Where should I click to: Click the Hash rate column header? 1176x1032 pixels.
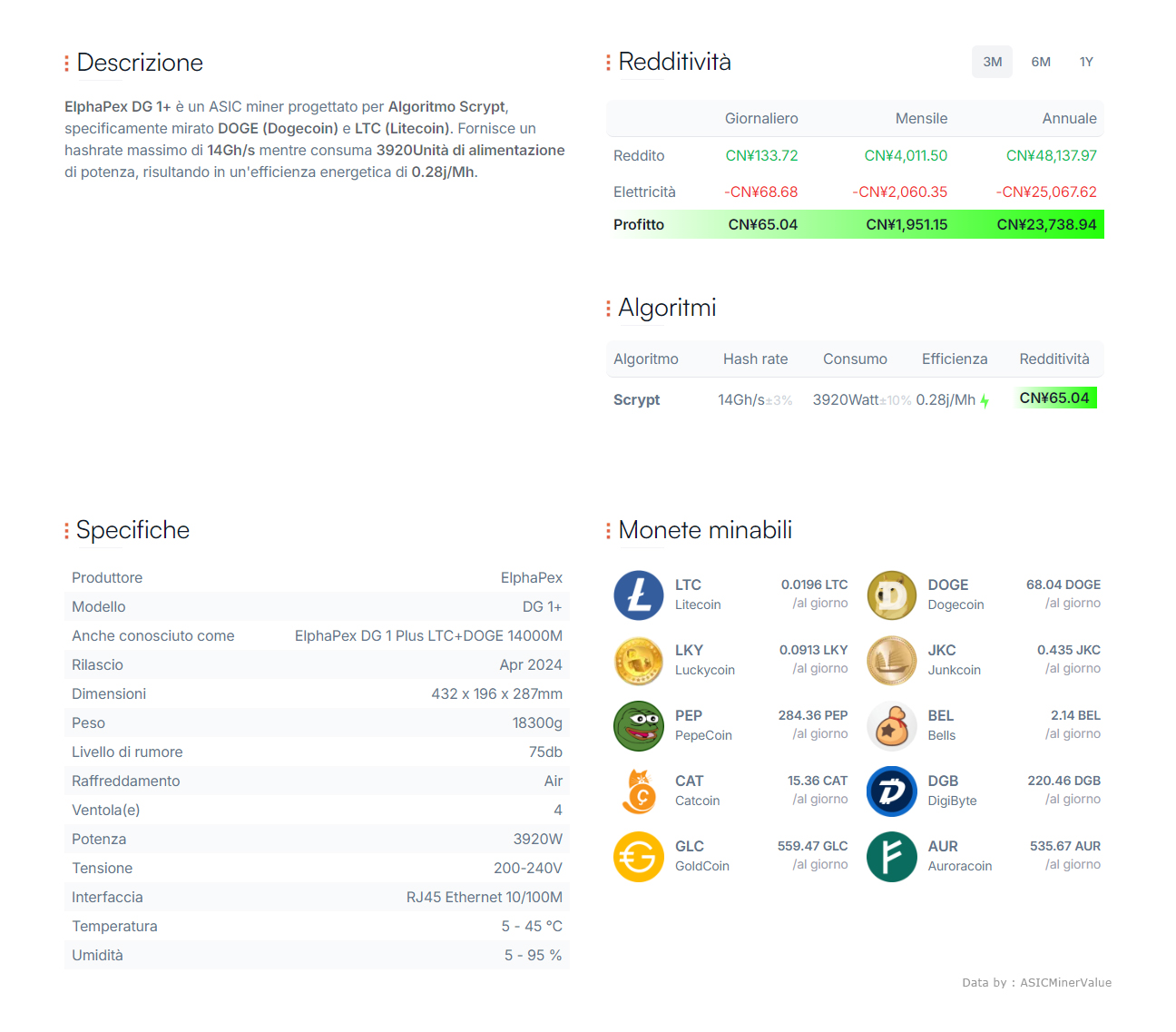(x=755, y=359)
